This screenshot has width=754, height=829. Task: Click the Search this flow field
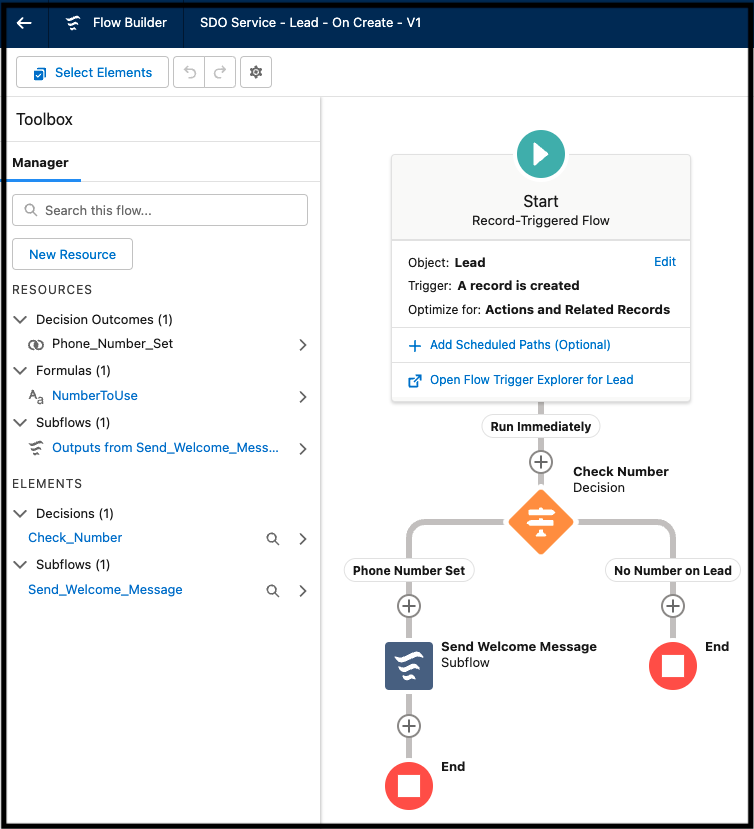coord(160,210)
